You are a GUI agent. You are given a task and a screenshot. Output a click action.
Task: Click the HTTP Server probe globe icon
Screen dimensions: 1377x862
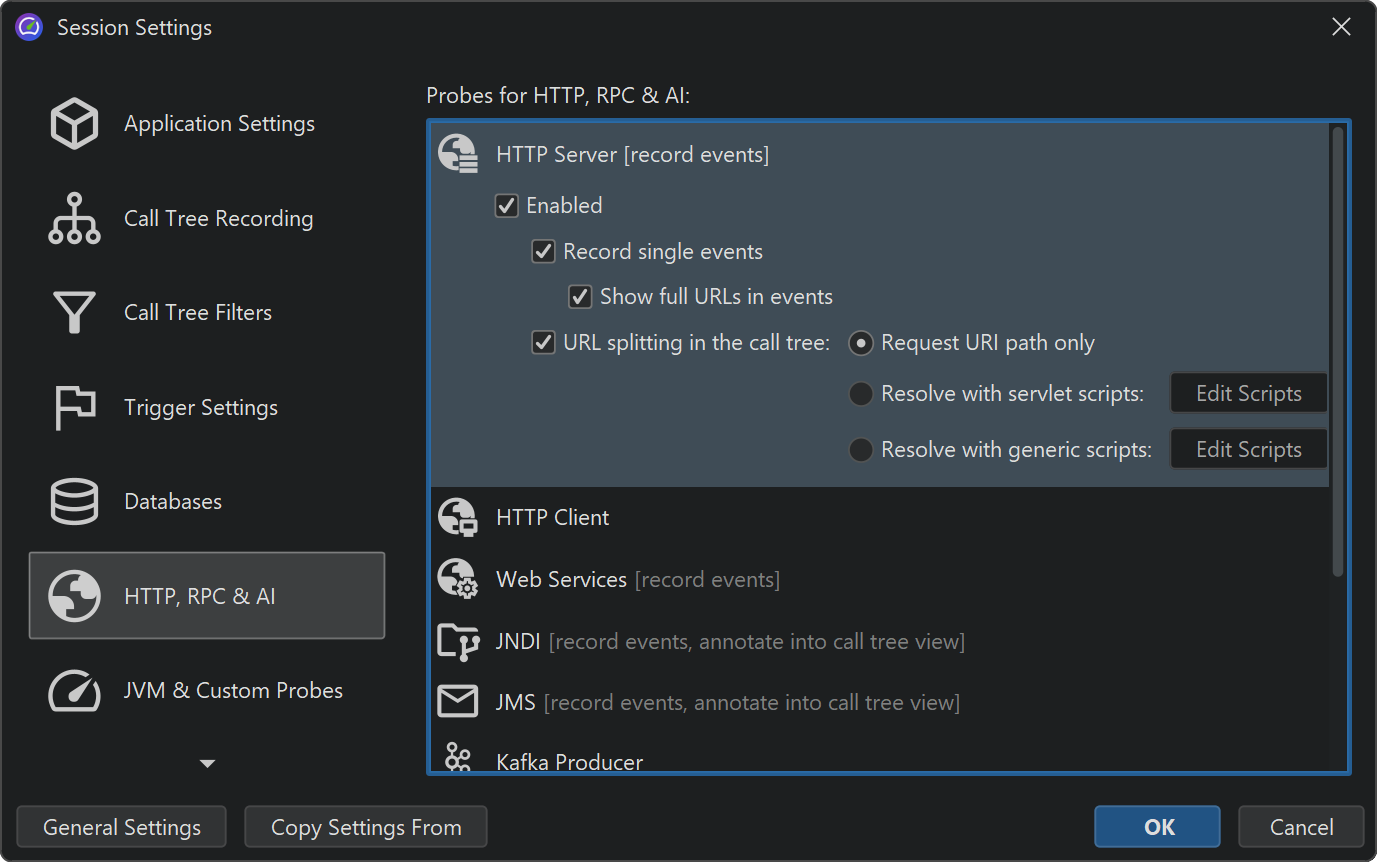click(x=458, y=154)
